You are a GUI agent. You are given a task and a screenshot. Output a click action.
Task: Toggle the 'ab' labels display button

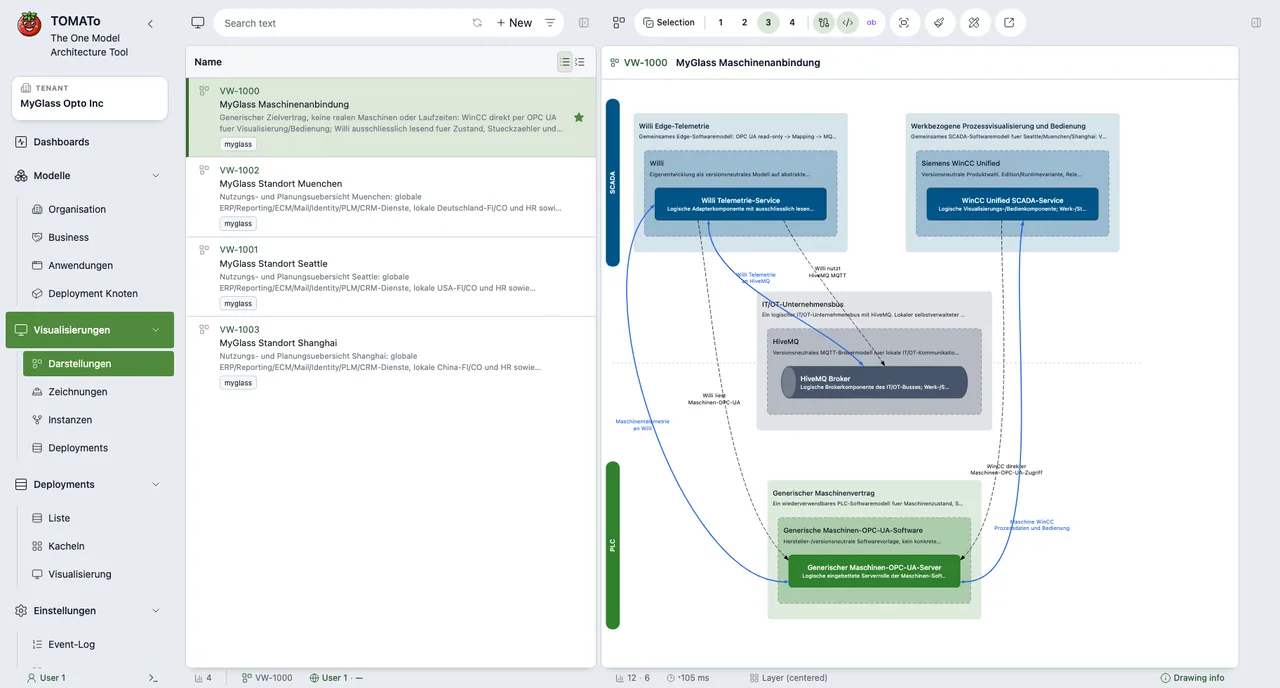coord(872,23)
